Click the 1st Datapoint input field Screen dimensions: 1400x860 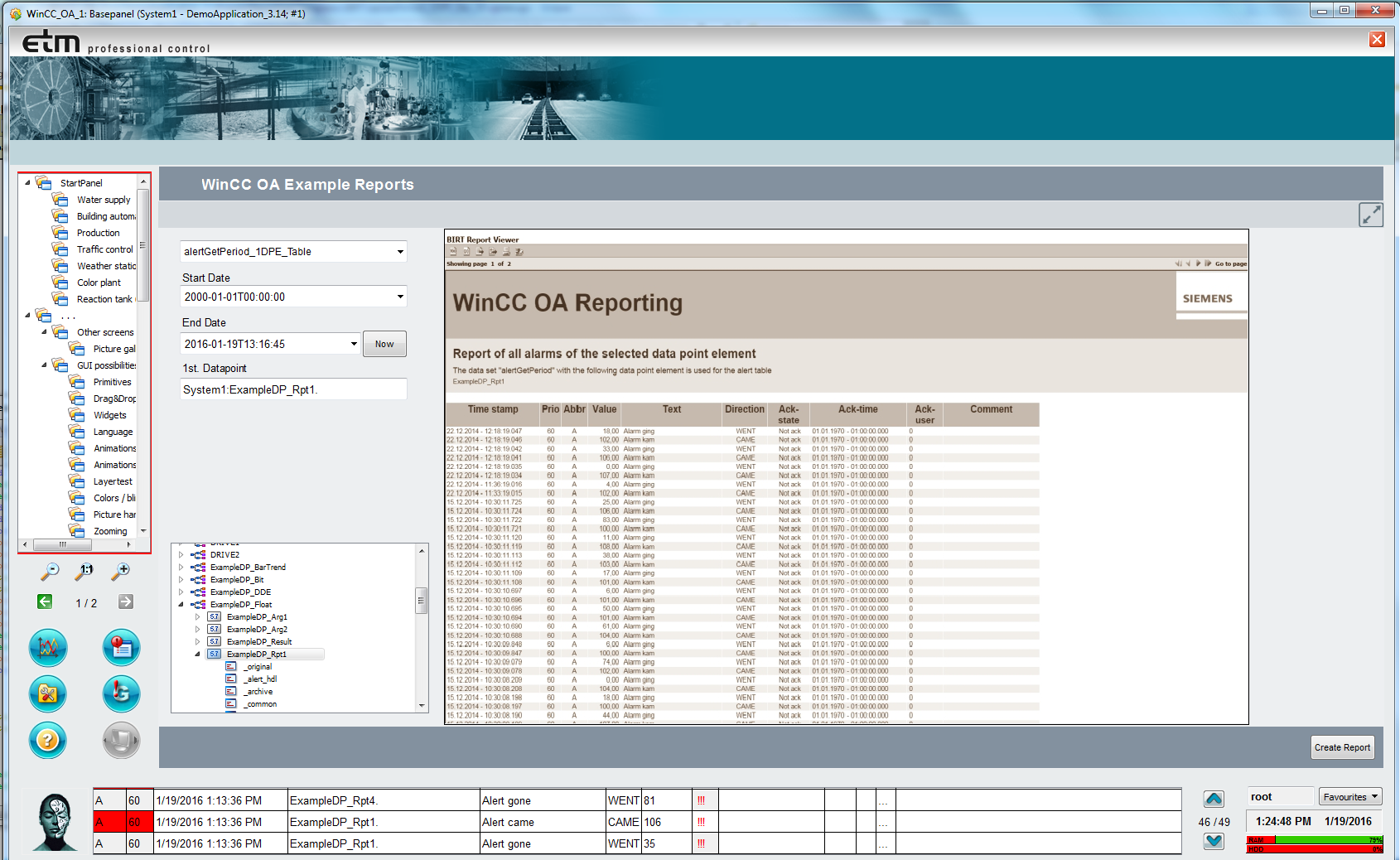coord(293,389)
